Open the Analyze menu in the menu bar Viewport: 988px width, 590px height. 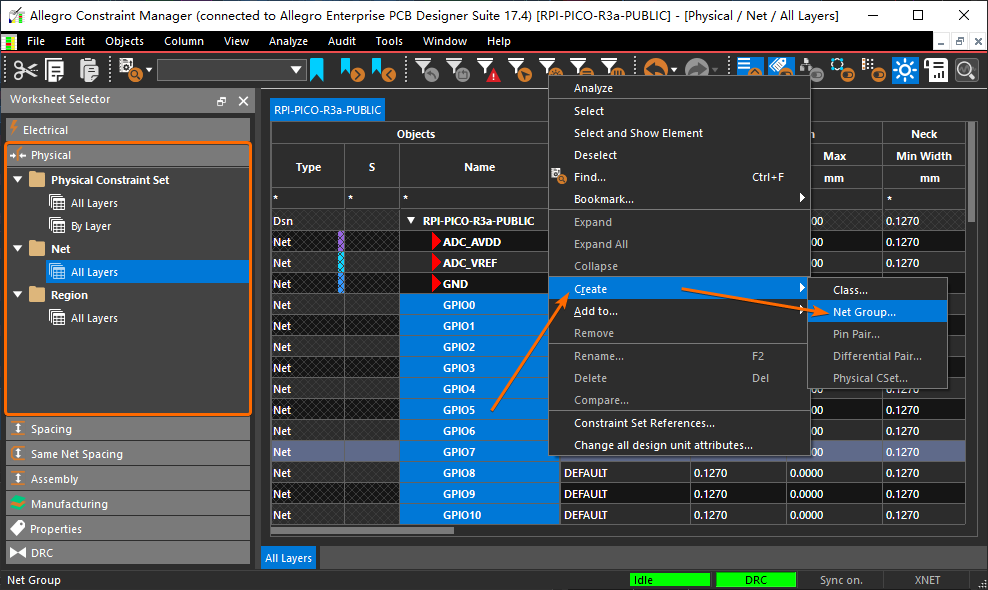[x=288, y=41]
